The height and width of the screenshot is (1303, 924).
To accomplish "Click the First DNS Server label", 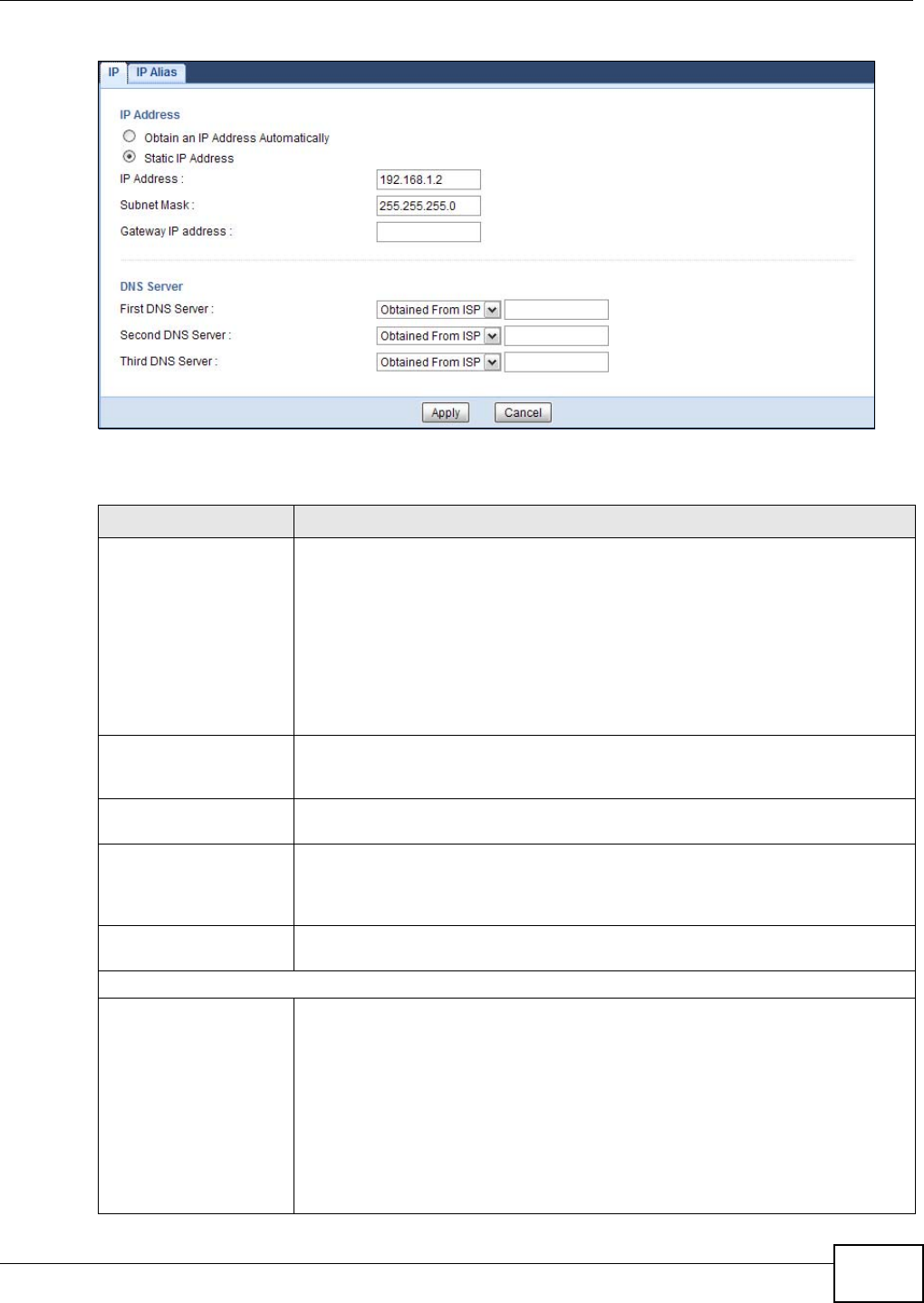I will 167,309.
